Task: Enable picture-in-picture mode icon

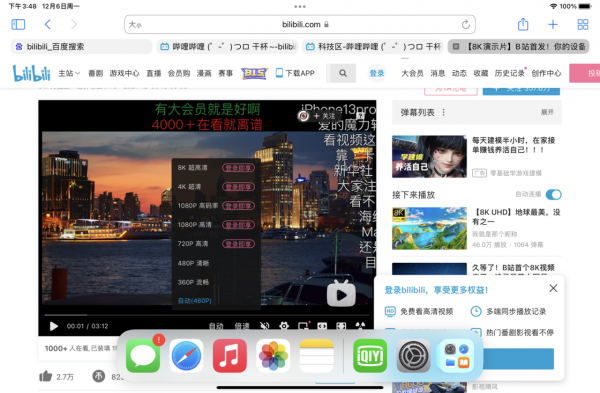Action: pos(303,326)
